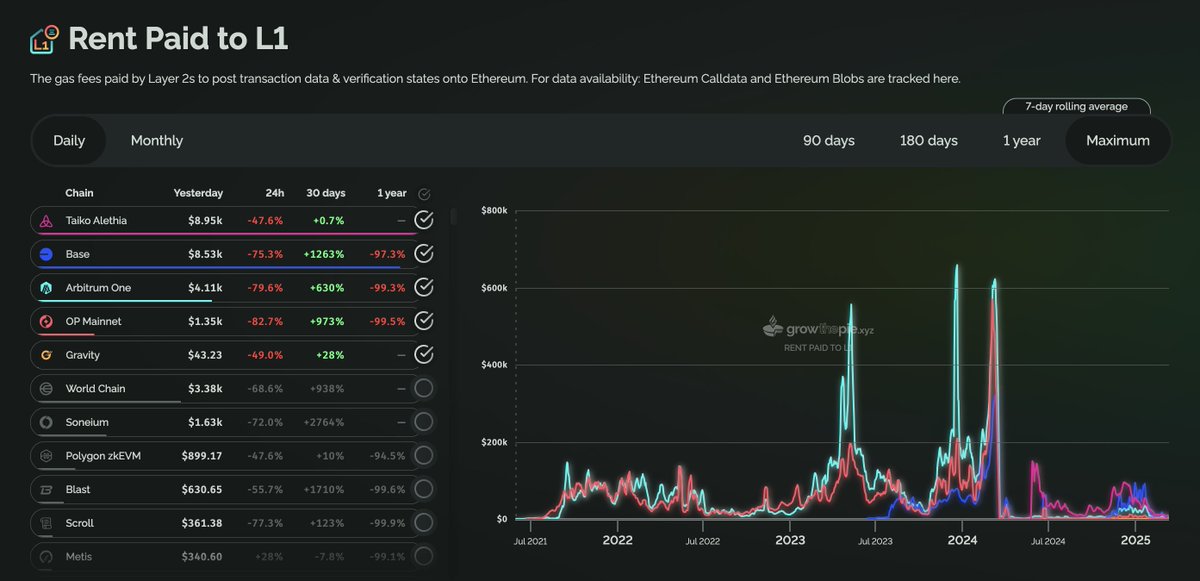Select the 90 days timespan
Screen dimensions: 1200x581
[829, 141]
